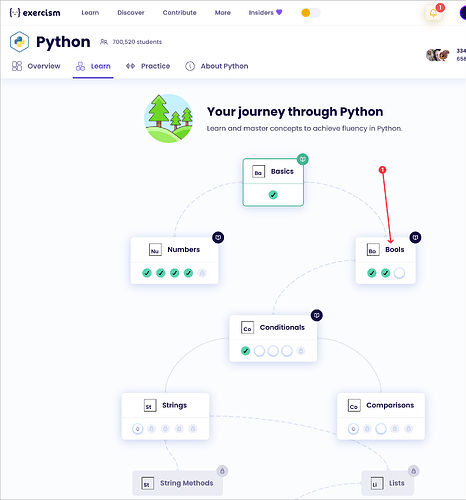Click the first completed exercise in Numbers
Viewport: 466px width, 500px height.
pos(147,273)
